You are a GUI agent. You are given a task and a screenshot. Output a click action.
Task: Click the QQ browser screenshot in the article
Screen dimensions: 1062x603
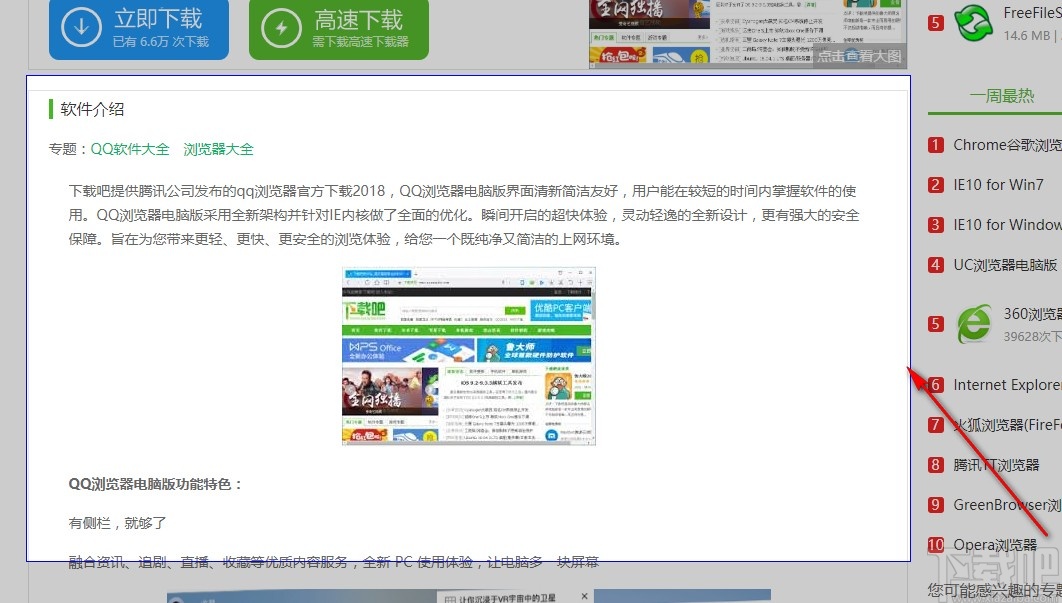[x=469, y=356]
